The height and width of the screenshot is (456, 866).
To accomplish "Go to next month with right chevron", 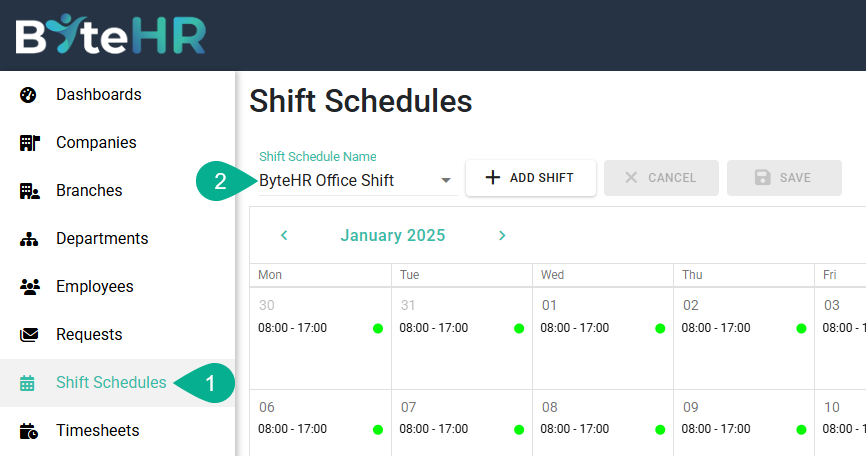I will (x=502, y=236).
